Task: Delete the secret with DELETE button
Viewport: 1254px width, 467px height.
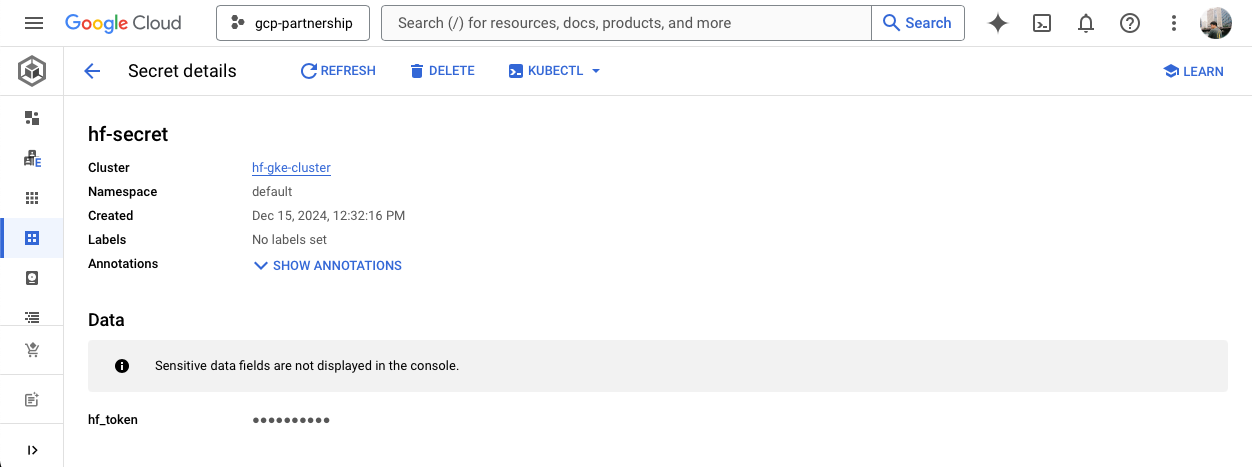Action: click(442, 71)
